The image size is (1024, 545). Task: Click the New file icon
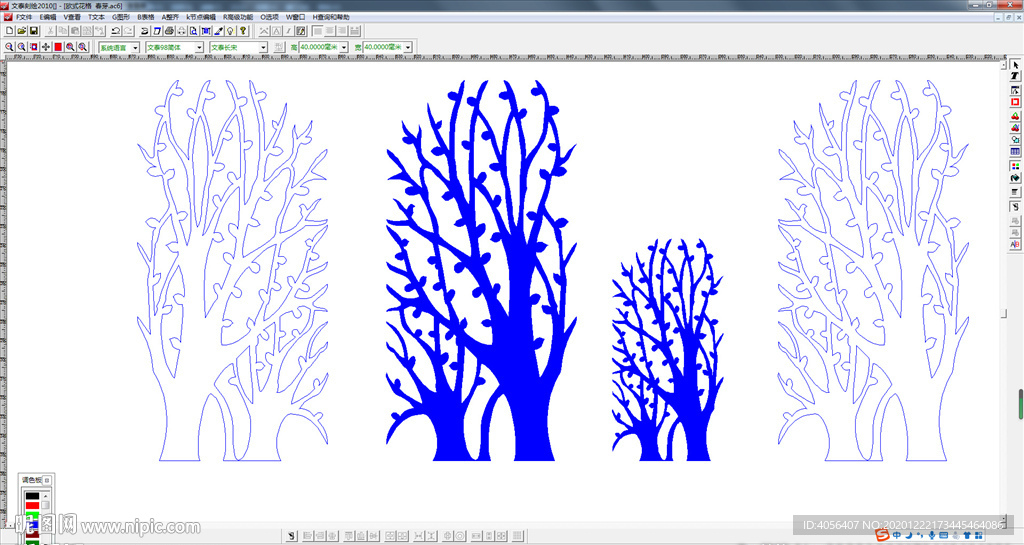(x=9, y=31)
